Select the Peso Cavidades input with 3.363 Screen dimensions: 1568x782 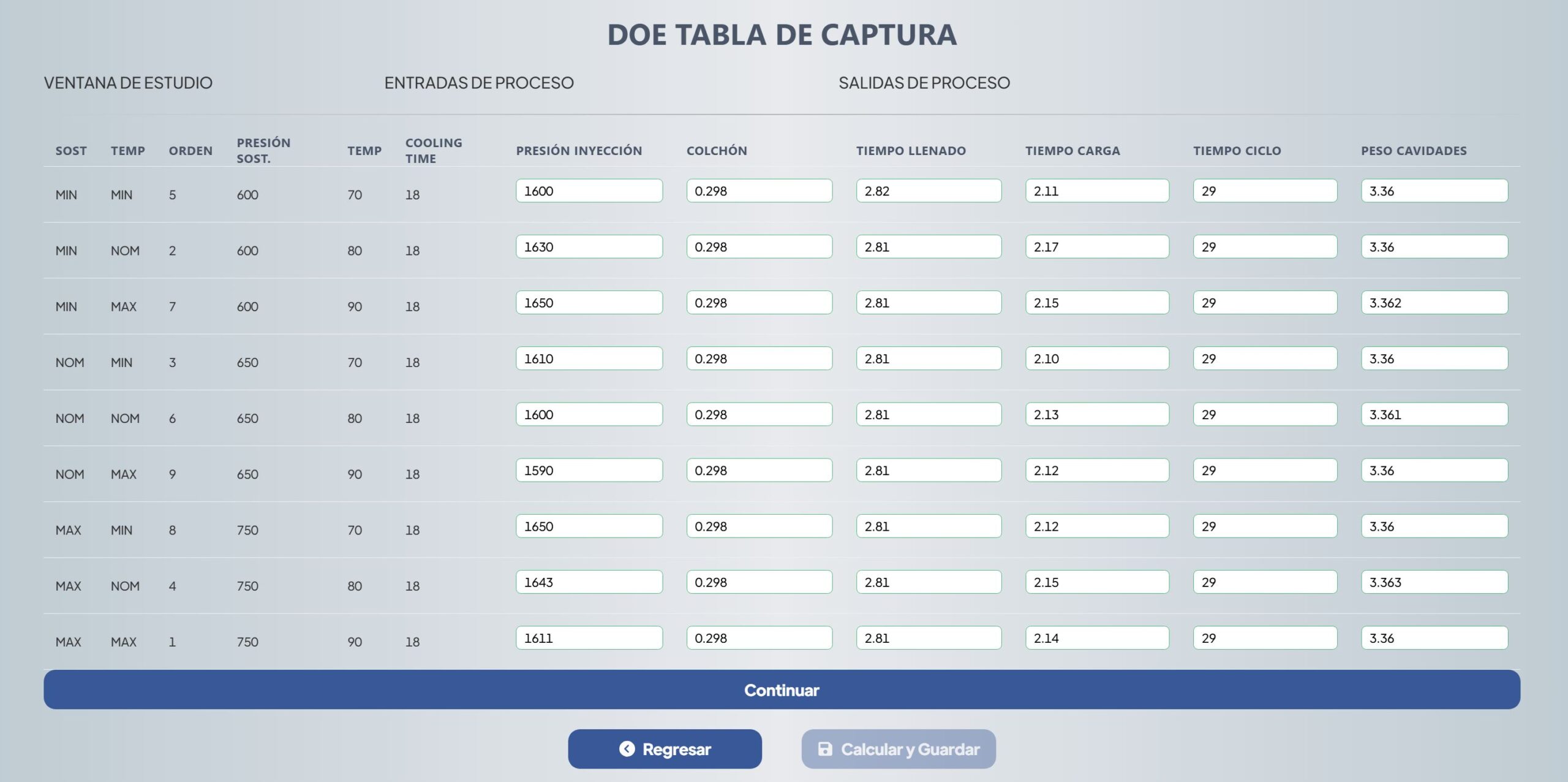click(1434, 582)
